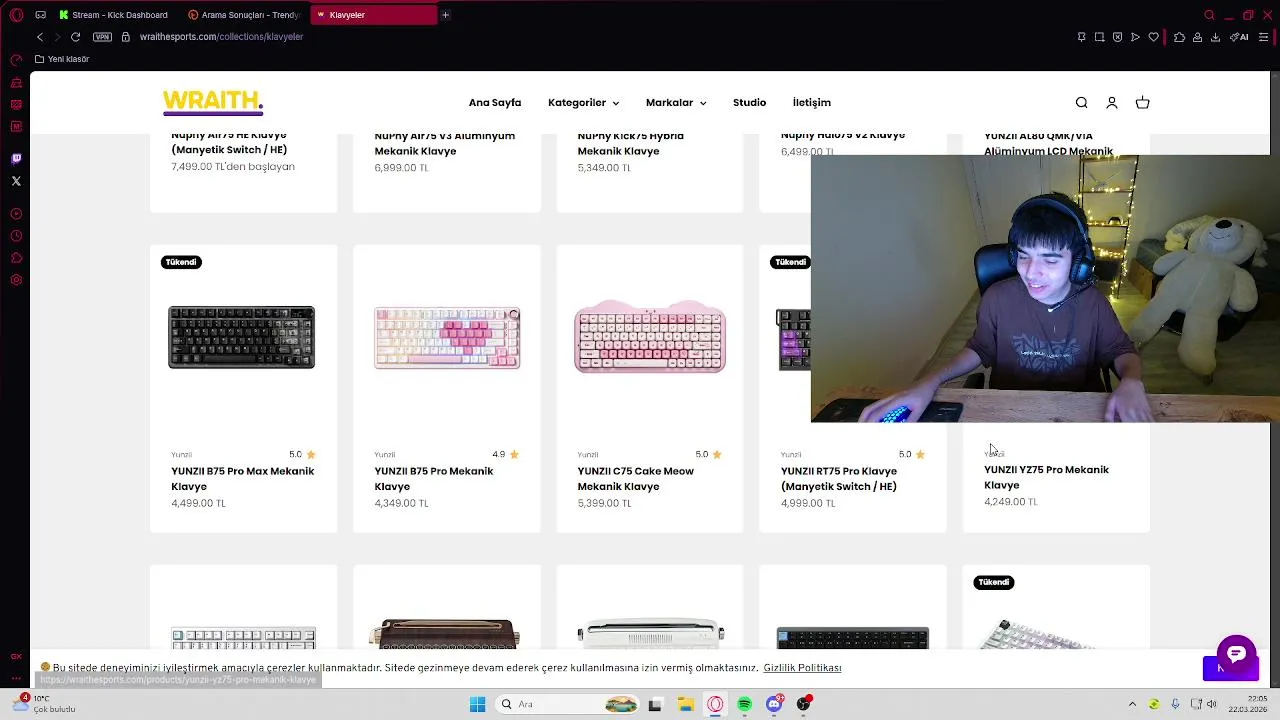The image size is (1280, 720).
Task: Open the weather widget showing 10°C
Action: tap(45, 704)
